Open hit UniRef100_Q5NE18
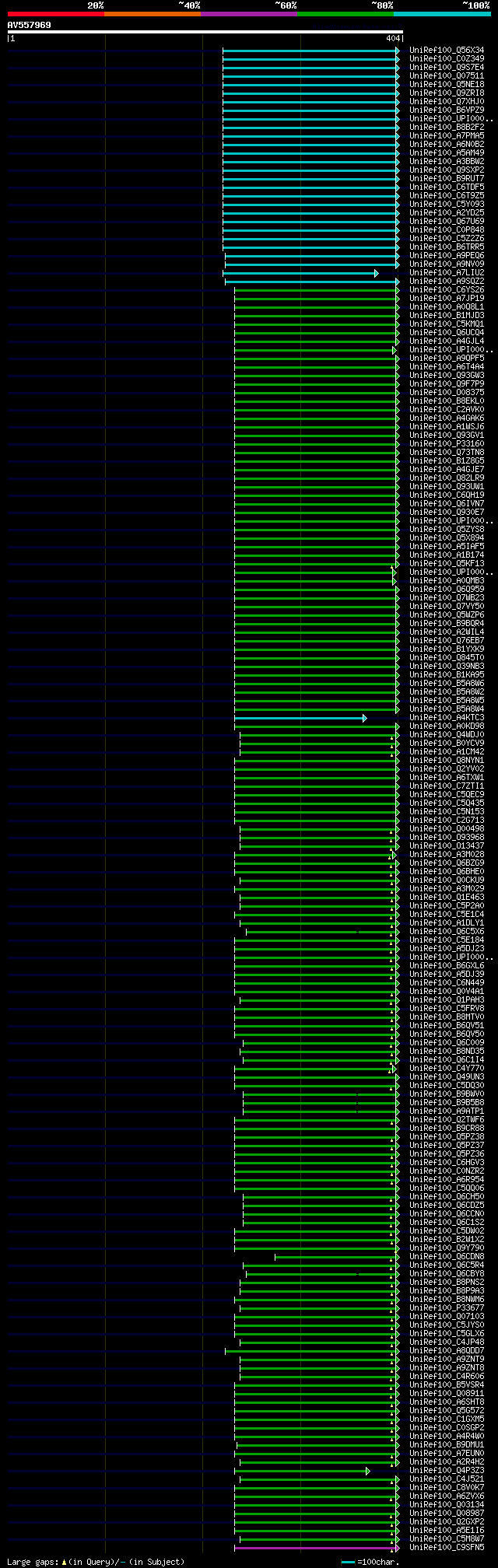This screenshot has height=1568, width=498. pos(447,85)
